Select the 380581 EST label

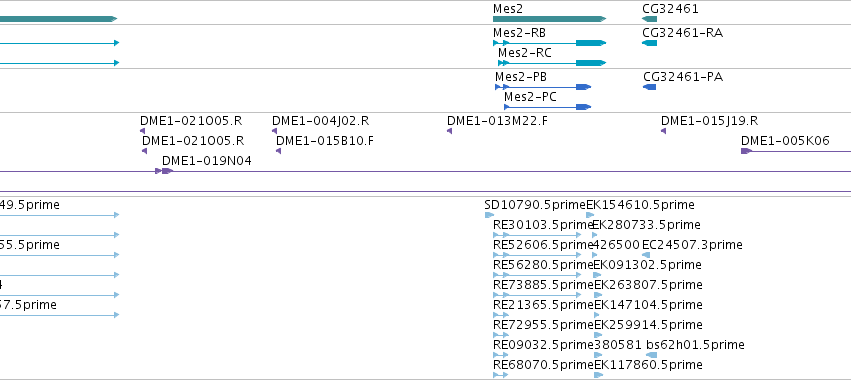coord(617,345)
